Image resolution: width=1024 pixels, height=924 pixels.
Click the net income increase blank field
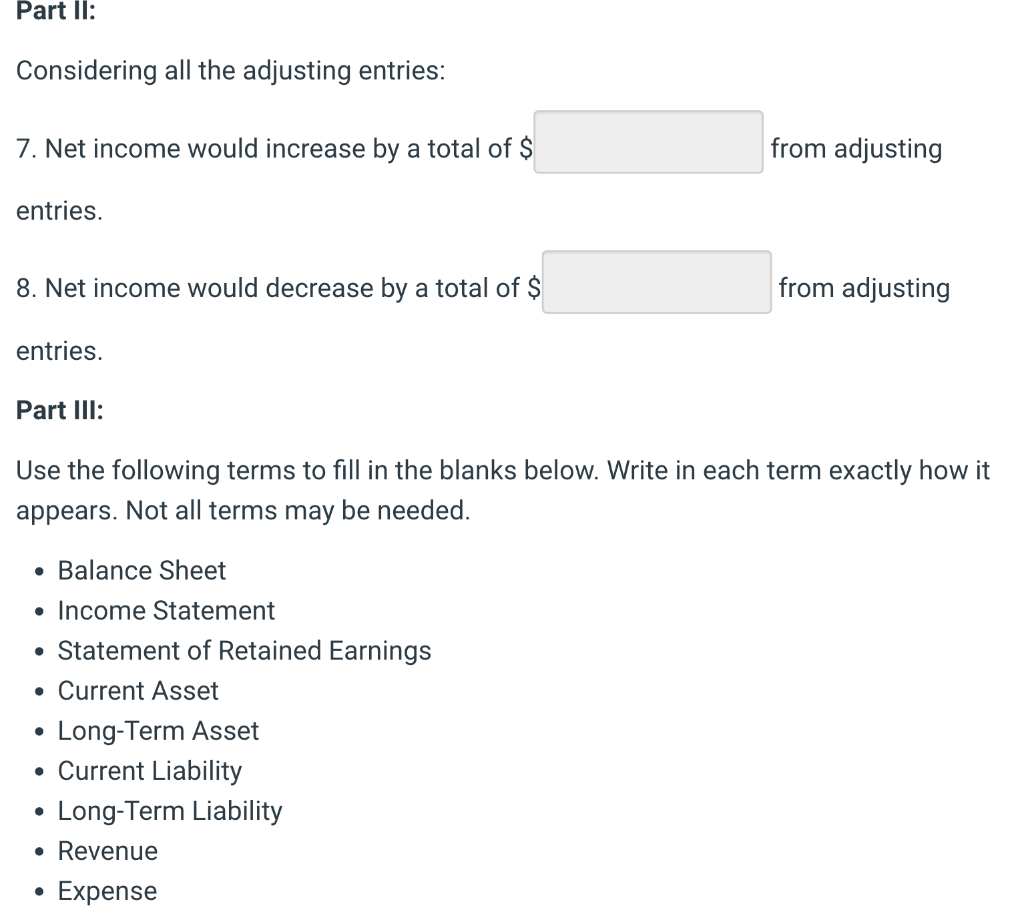[x=648, y=143]
